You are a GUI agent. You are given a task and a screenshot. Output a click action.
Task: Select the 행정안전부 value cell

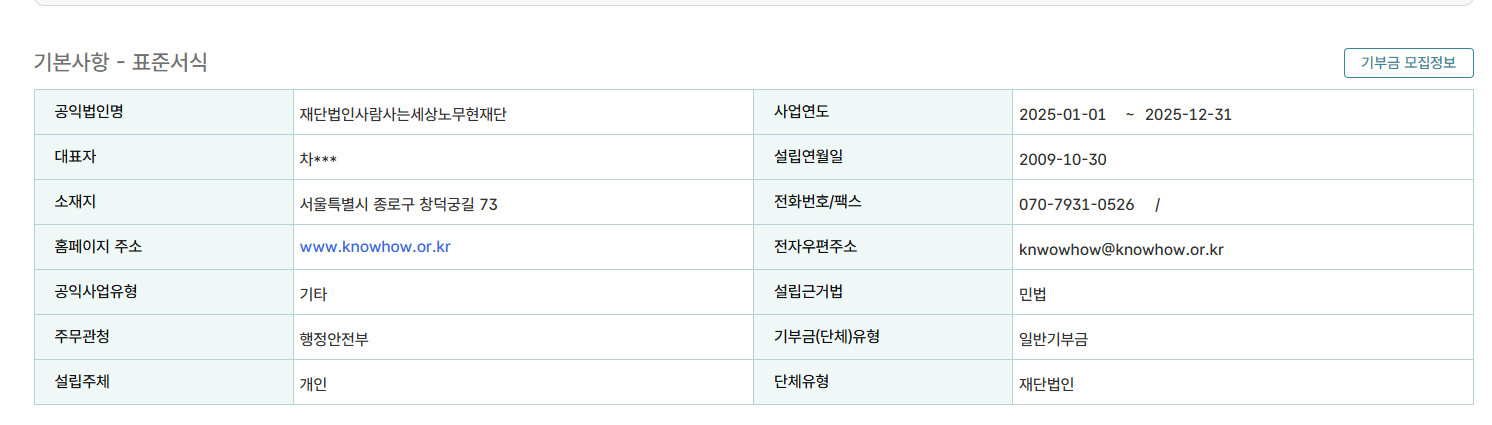pyautogui.click(x=523, y=337)
